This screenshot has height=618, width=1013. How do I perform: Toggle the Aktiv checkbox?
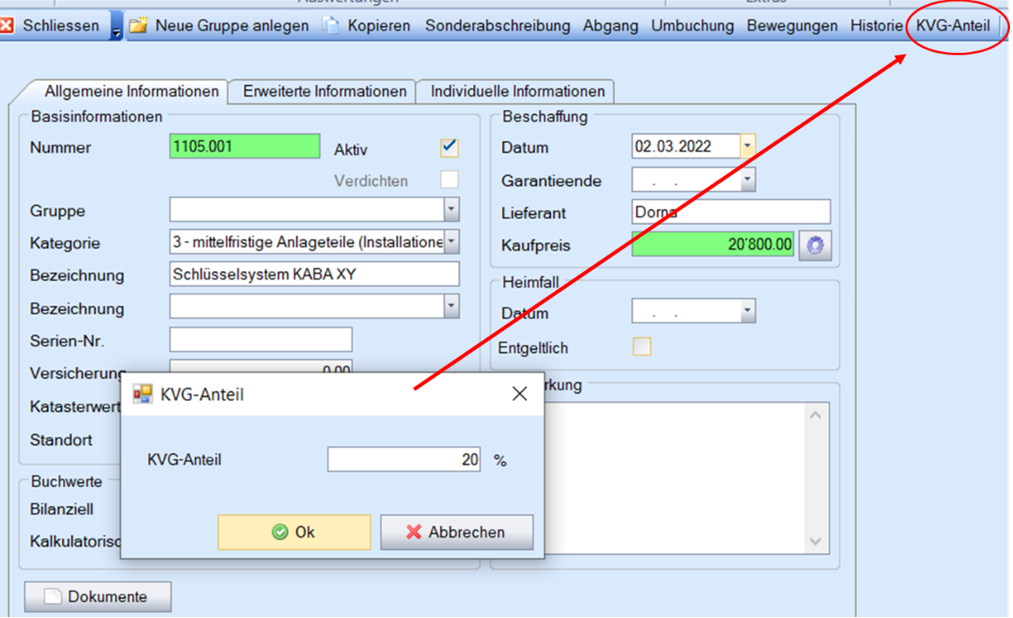click(449, 147)
